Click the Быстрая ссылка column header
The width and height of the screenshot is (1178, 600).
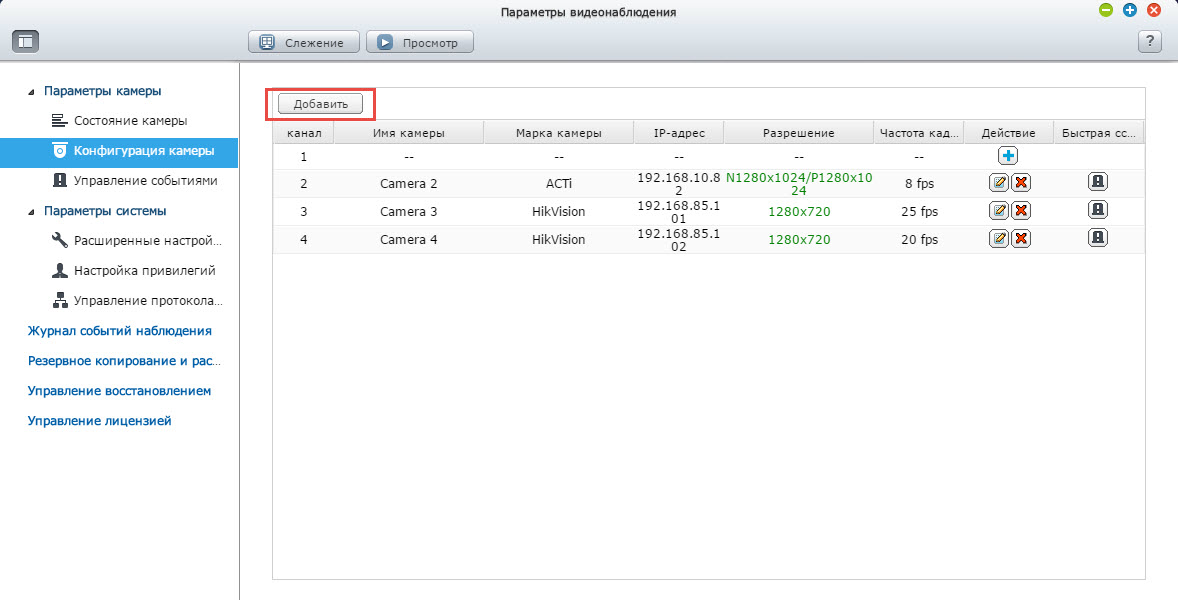coord(1098,133)
